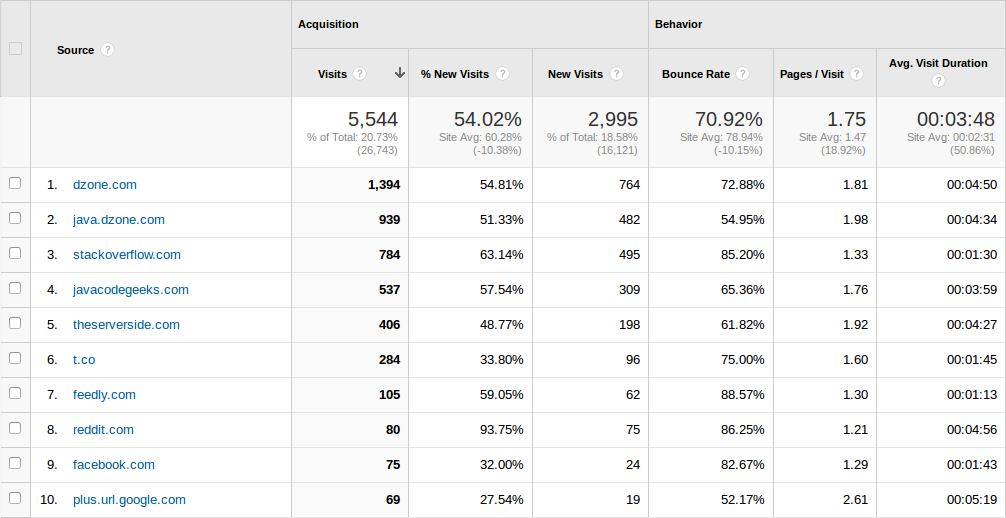This screenshot has height=518, width=1006.
Task: Check the box for java.dzone.com row
Action: 15,218
